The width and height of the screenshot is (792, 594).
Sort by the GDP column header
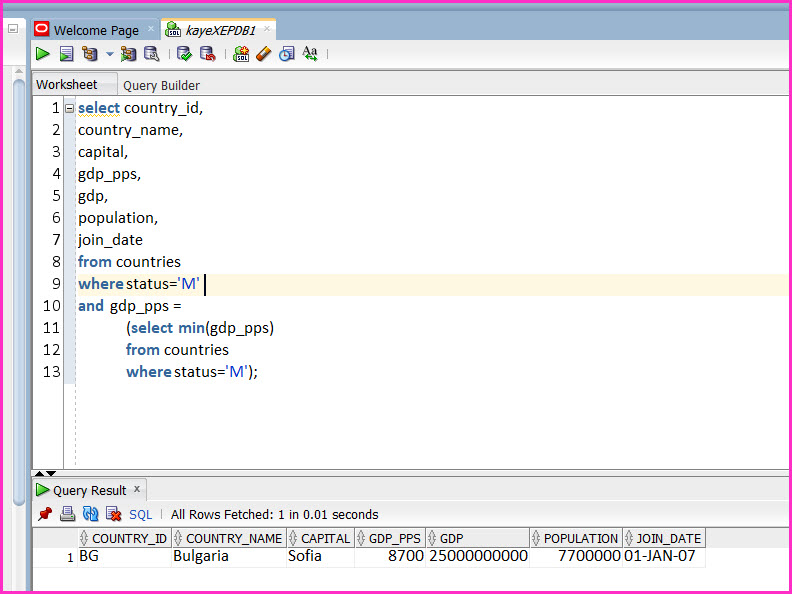click(x=478, y=538)
